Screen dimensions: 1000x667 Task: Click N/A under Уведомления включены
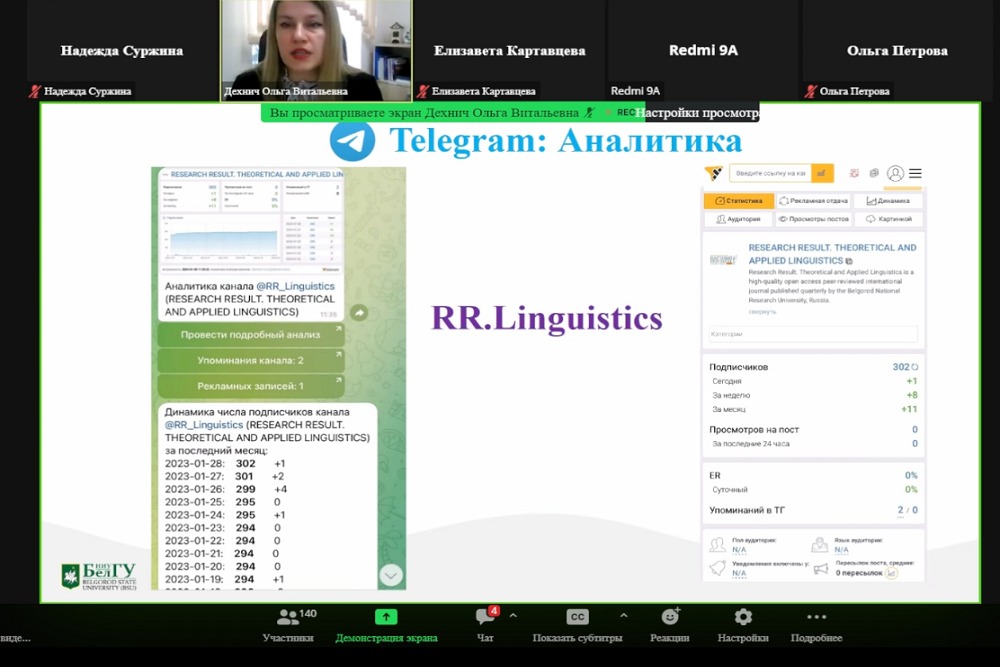pyautogui.click(x=739, y=573)
